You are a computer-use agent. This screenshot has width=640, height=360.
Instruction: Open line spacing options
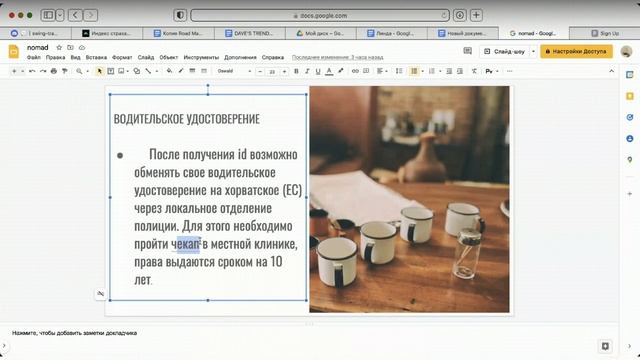(399, 71)
